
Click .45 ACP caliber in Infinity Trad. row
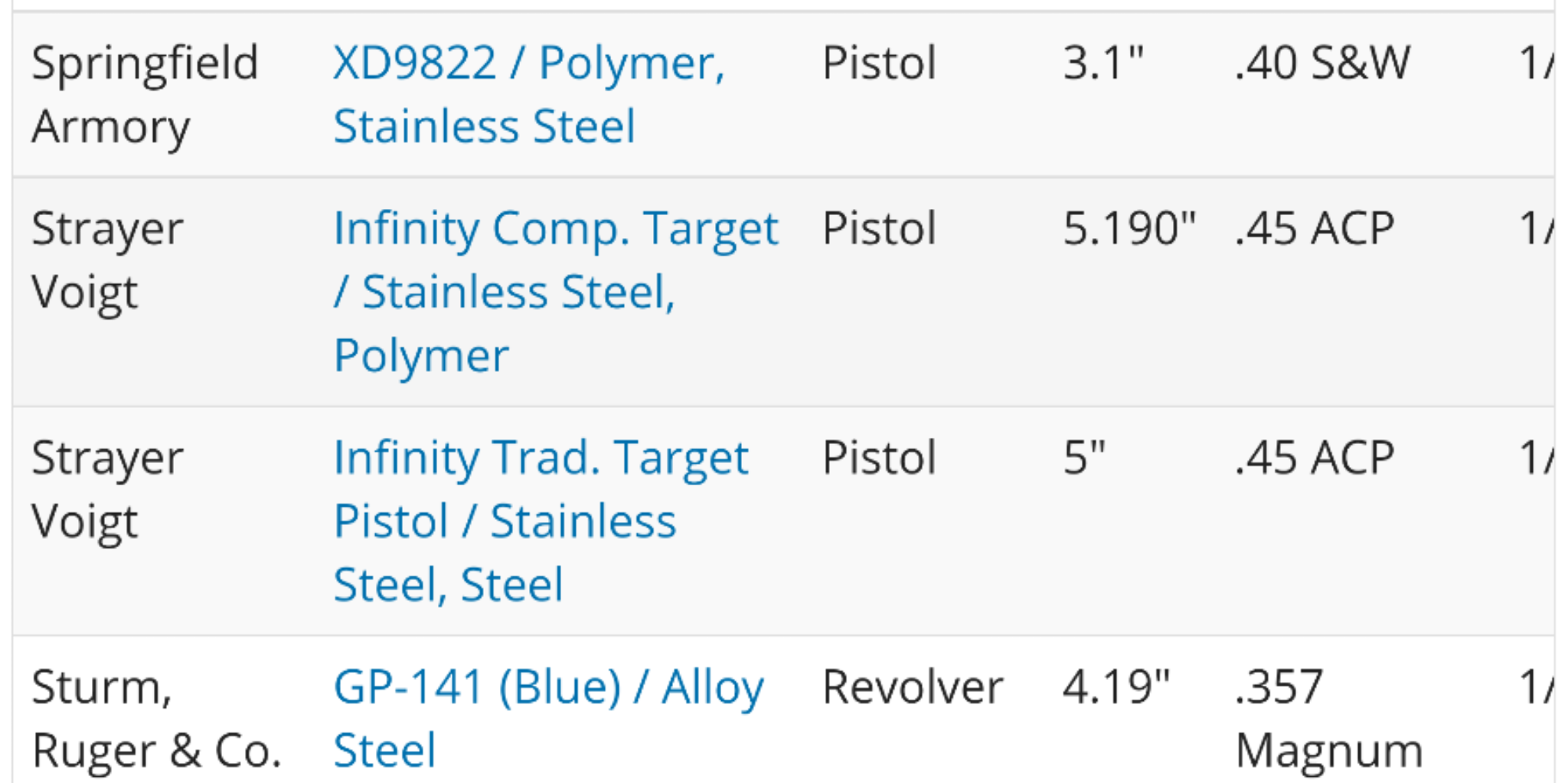tap(1315, 458)
